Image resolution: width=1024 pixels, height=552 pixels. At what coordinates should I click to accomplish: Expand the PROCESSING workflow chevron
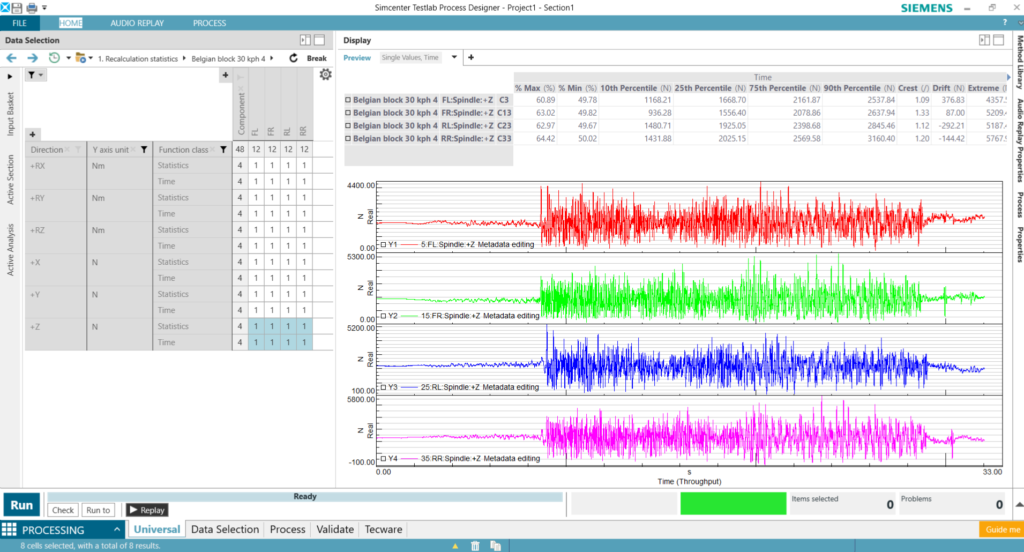coord(117,530)
